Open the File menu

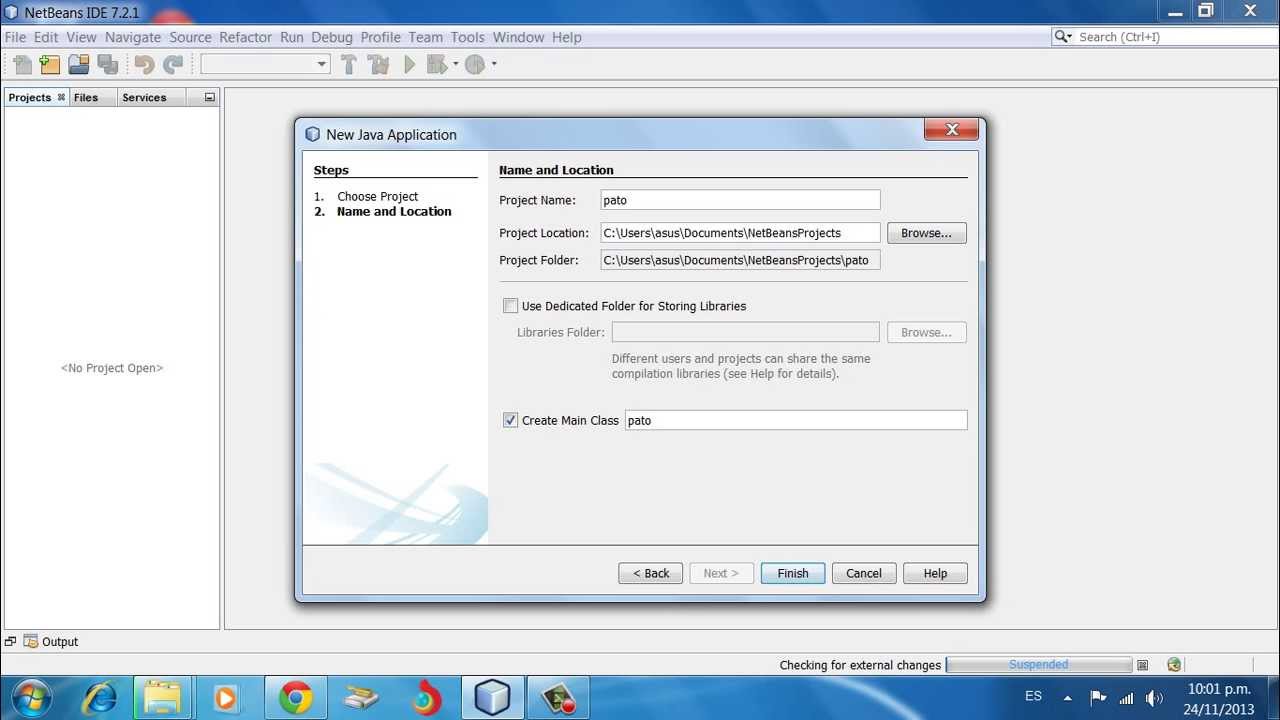[x=15, y=37]
